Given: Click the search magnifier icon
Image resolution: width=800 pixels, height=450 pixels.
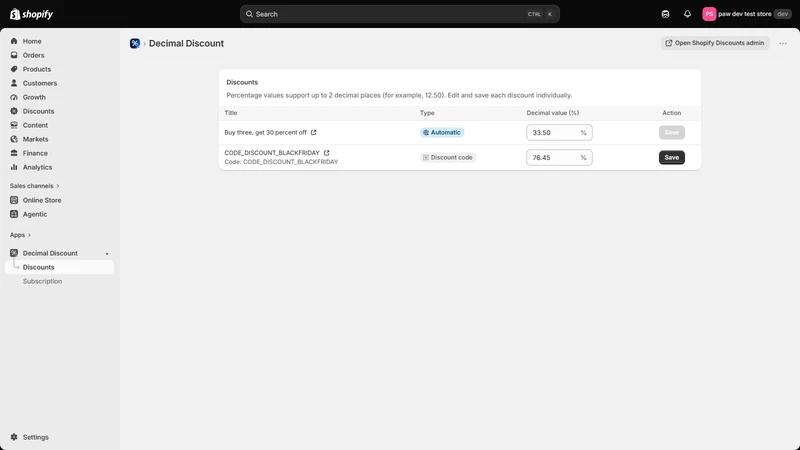Looking at the screenshot, I should tap(249, 14).
